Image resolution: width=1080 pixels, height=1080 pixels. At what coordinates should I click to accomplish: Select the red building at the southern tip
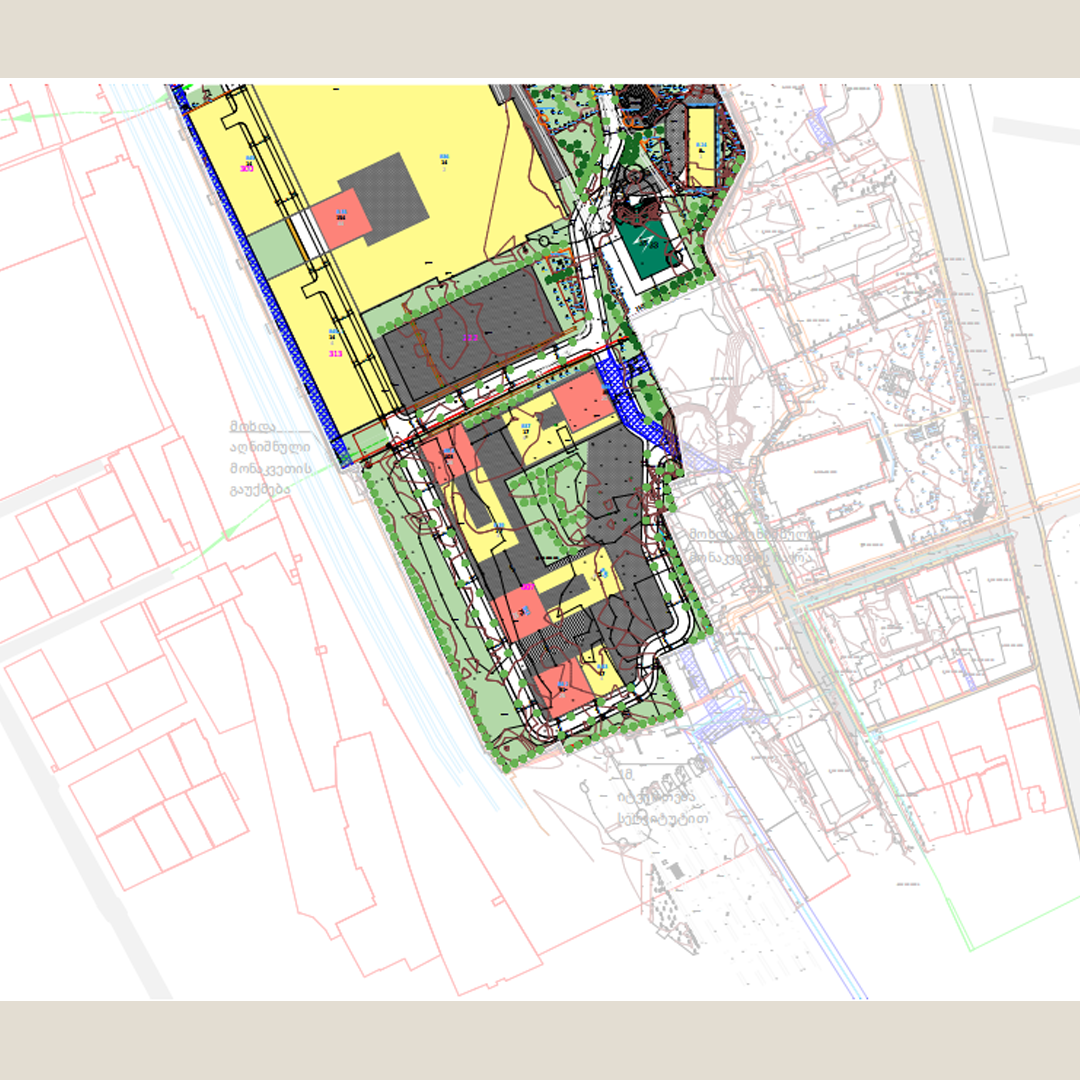click(x=563, y=688)
